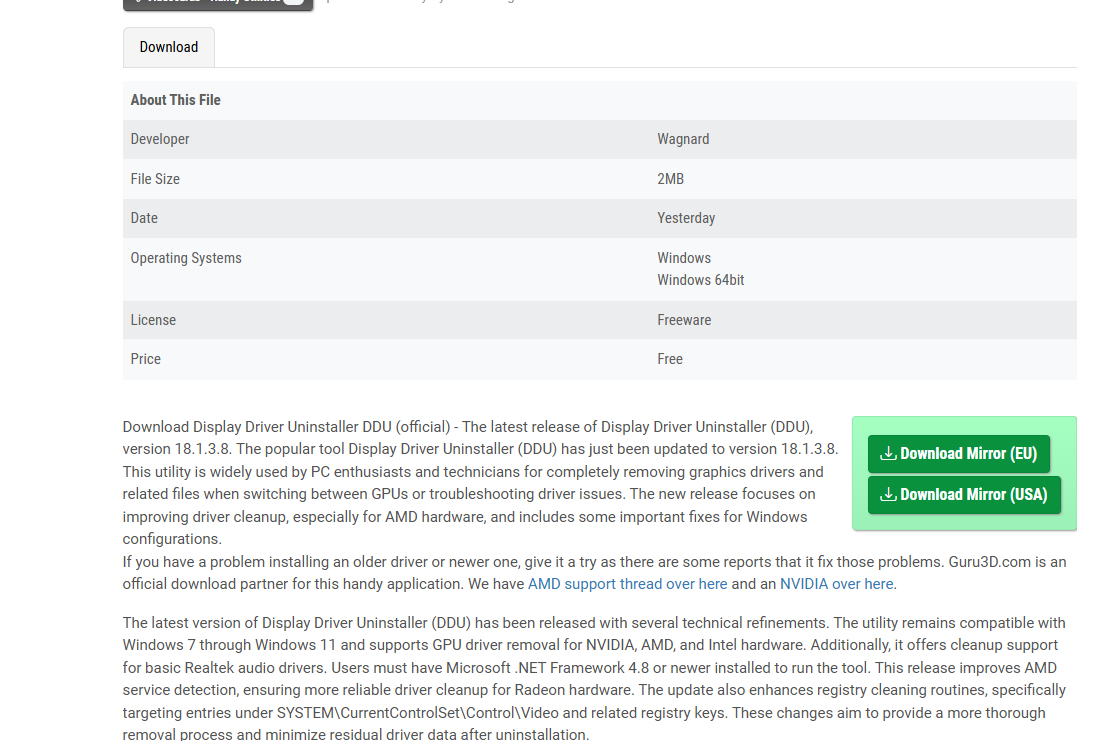Select the Freeware license value

[683, 320]
